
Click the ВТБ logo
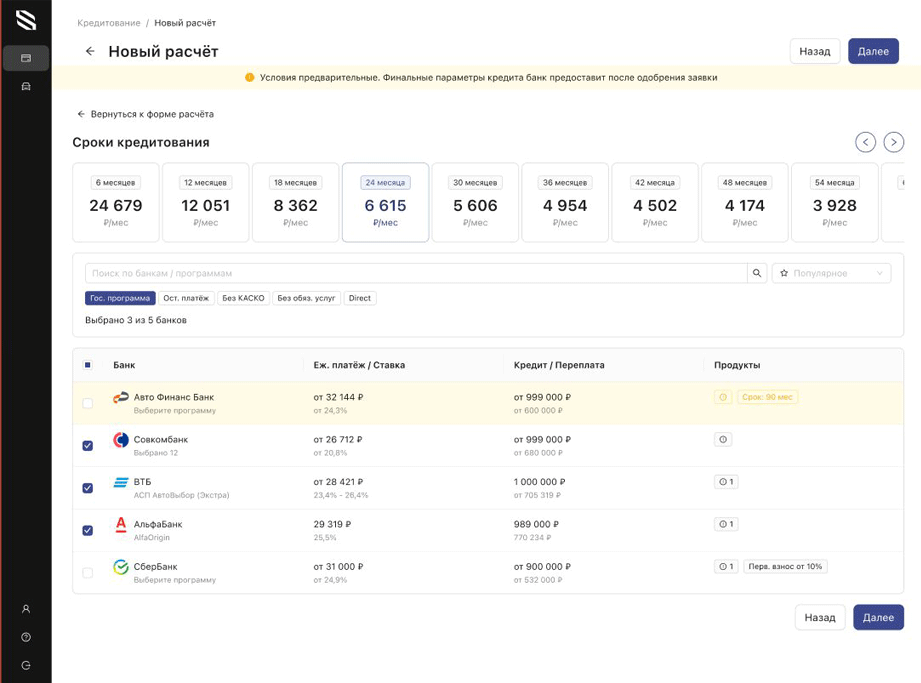point(121,482)
